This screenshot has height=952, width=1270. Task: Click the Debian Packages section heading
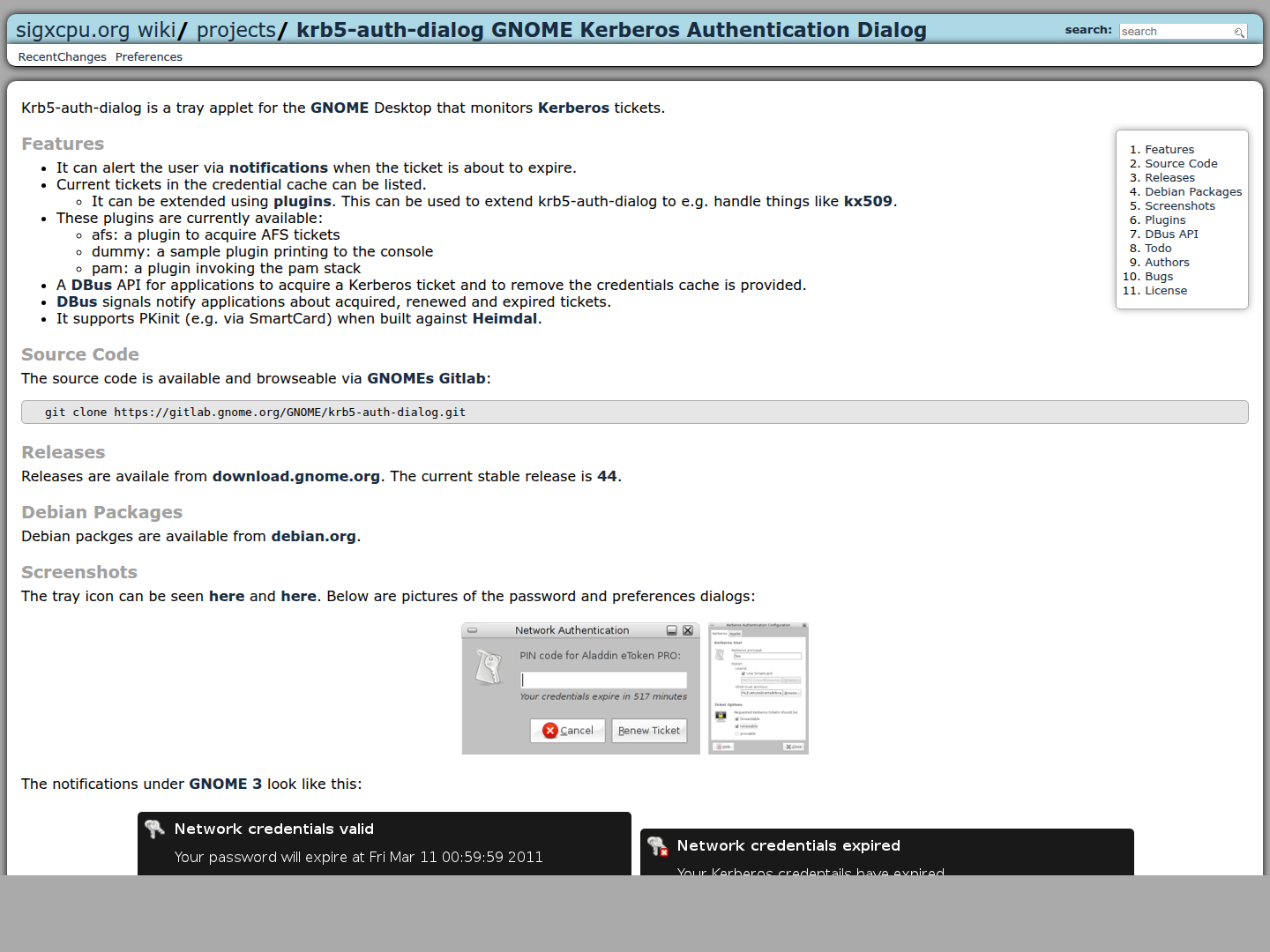pos(102,512)
